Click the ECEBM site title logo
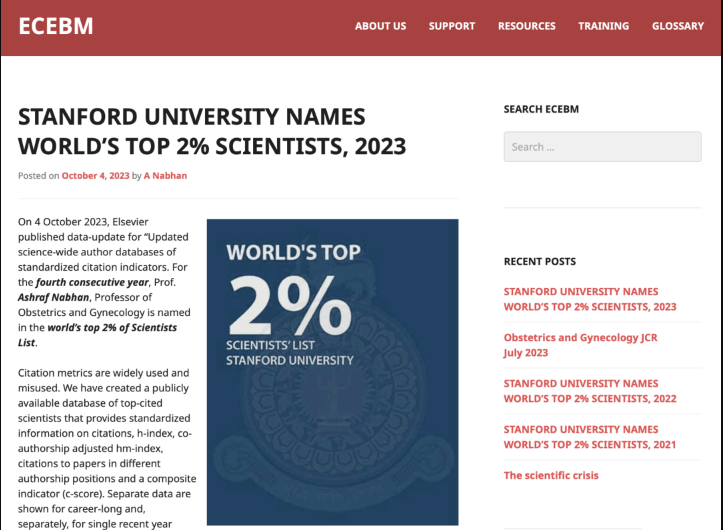The height and width of the screenshot is (530, 723). pos(56,26)
